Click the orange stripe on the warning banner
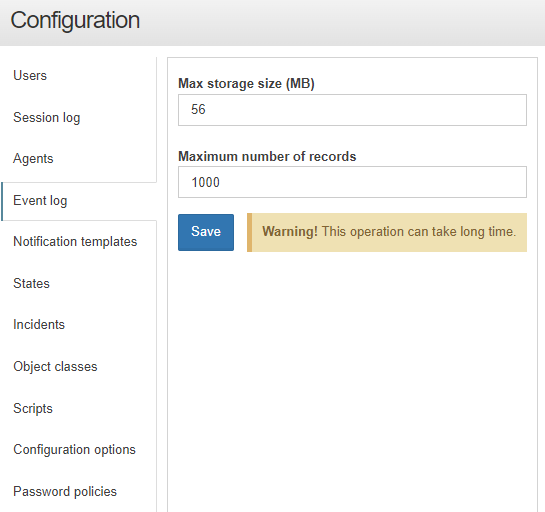 click(249, 232)
